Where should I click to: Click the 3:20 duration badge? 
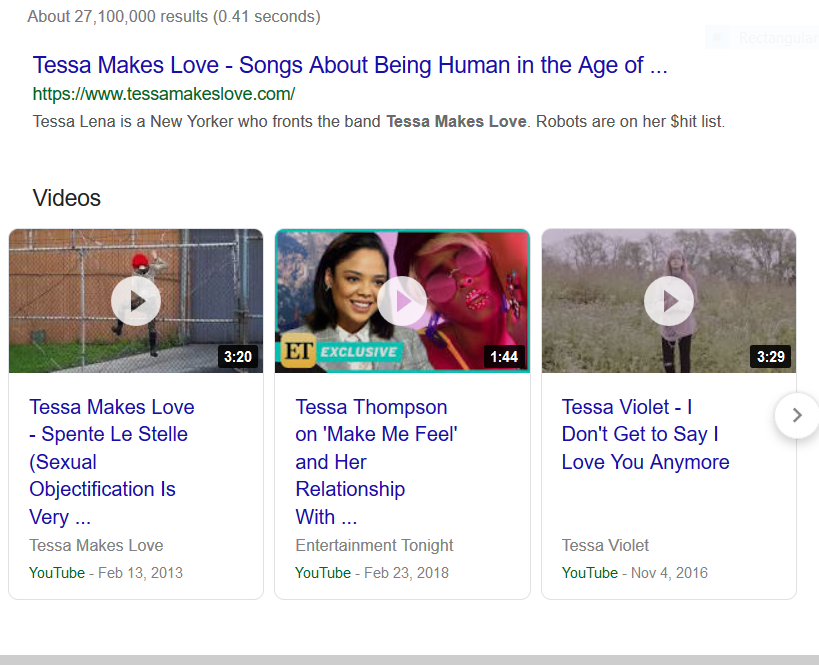pyautogui.click(x=238, y=357)
